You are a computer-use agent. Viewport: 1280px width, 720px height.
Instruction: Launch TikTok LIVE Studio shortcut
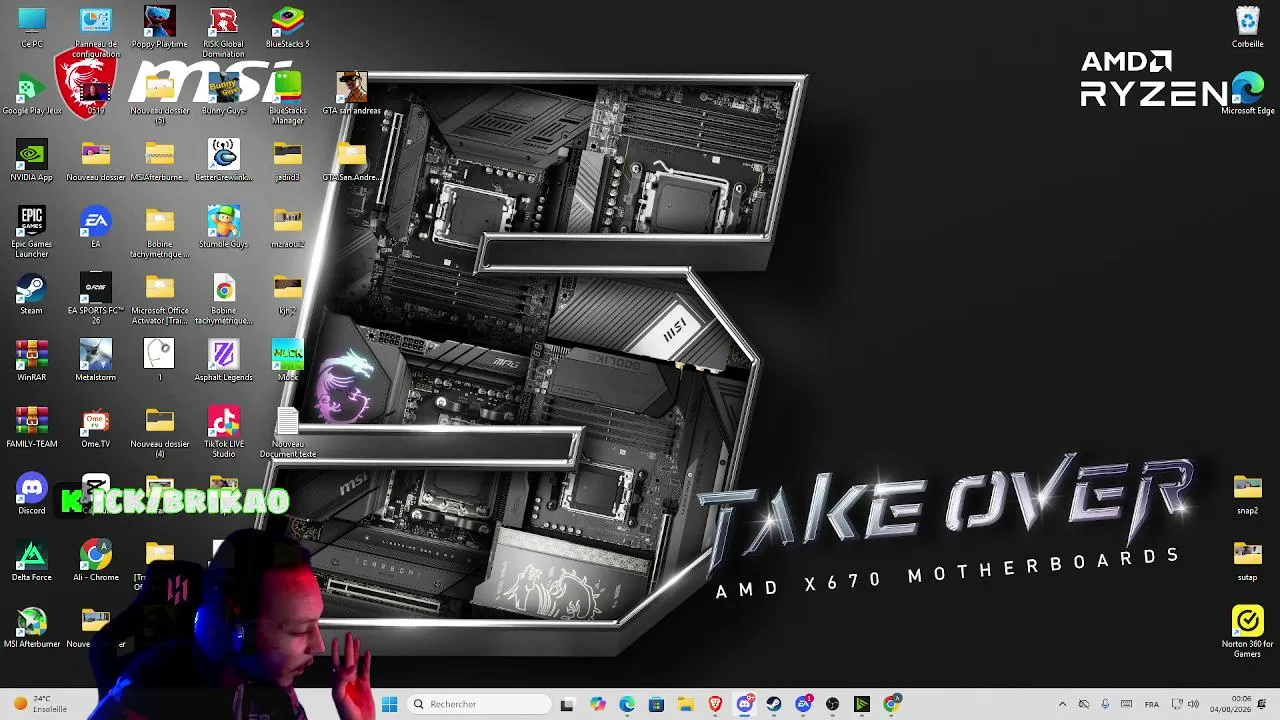[224, 432]
